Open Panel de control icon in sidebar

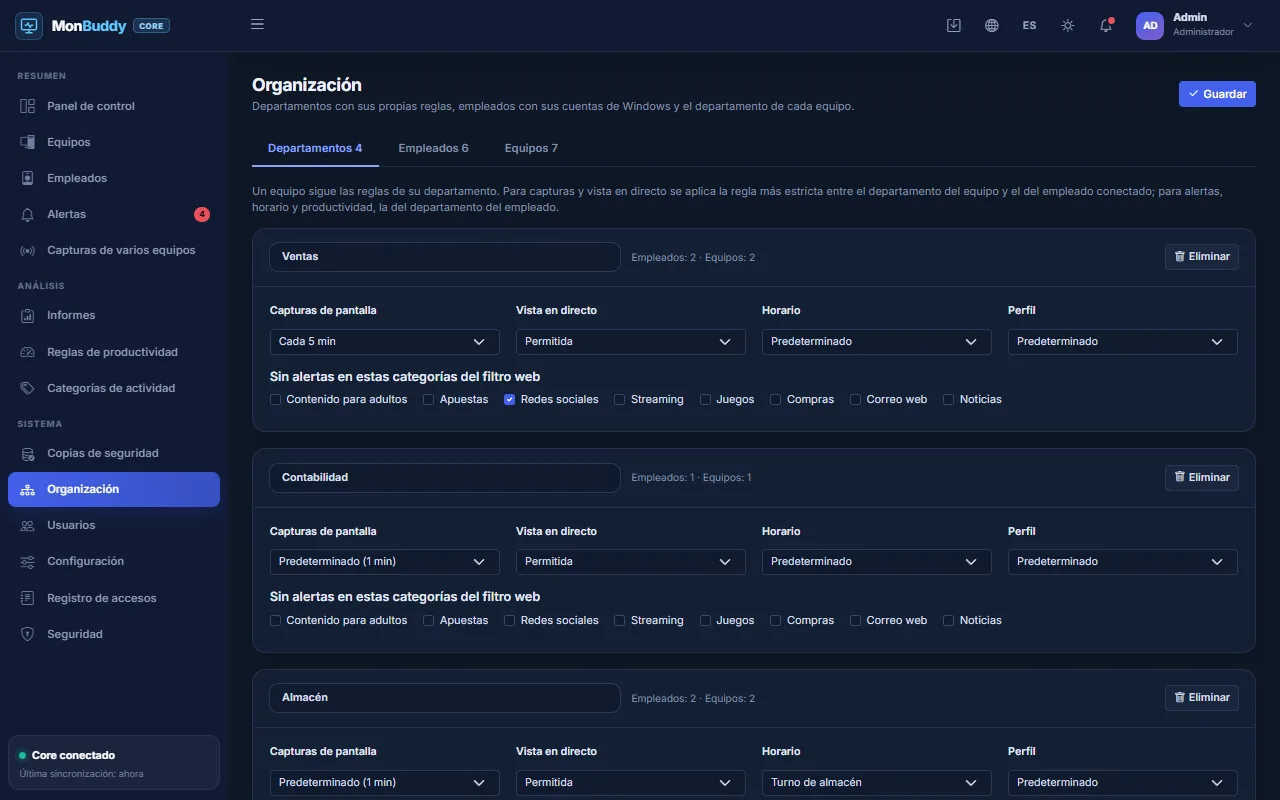[28, 106]
